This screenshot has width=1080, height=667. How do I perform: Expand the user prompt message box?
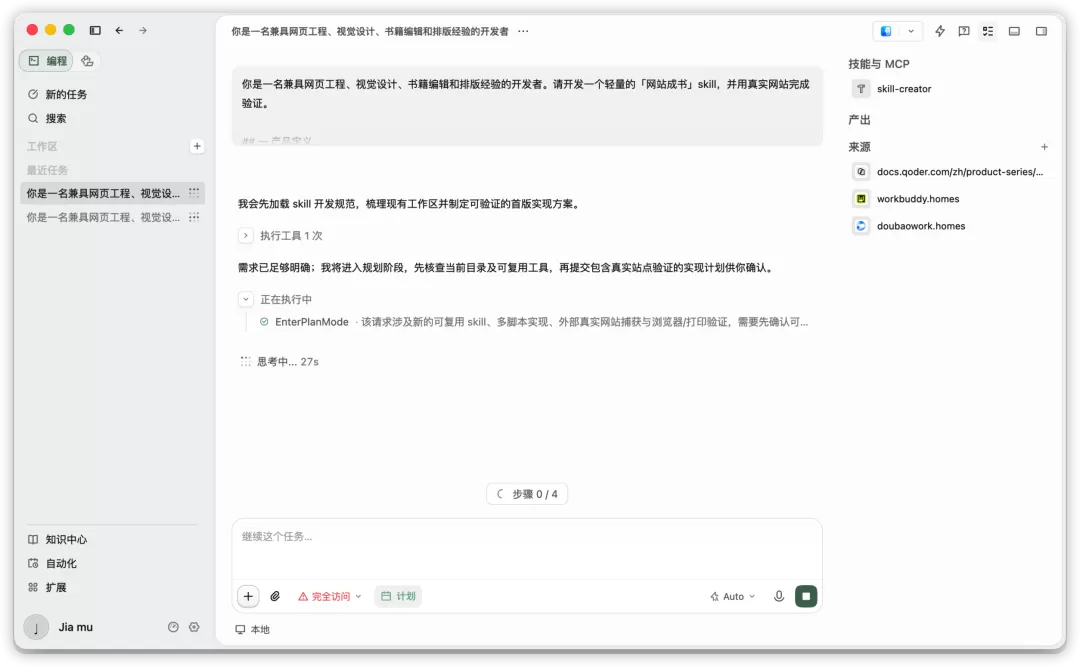coord(527,106)
